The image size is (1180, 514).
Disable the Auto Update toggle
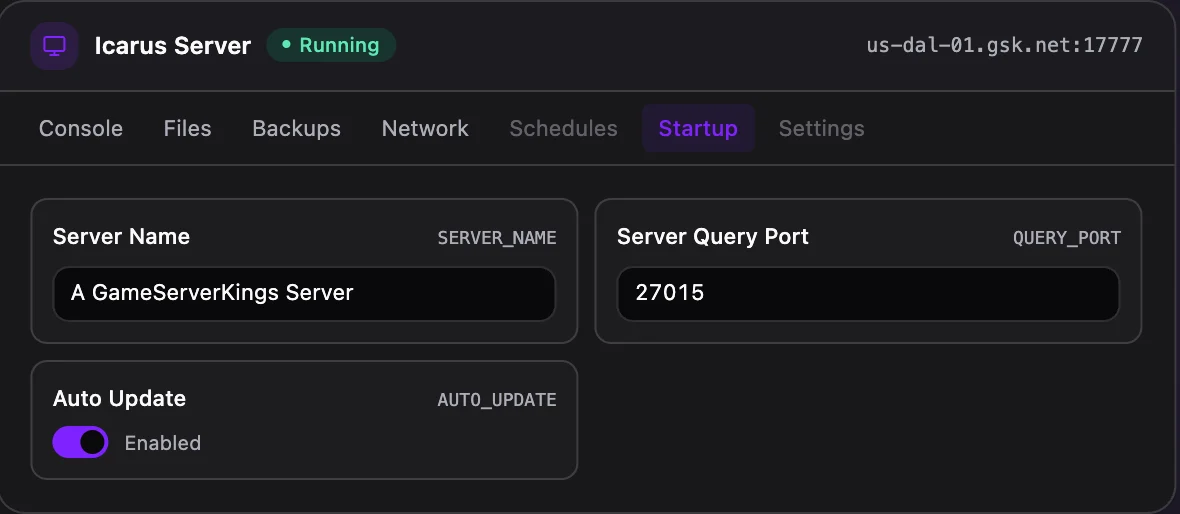[81, 443]
